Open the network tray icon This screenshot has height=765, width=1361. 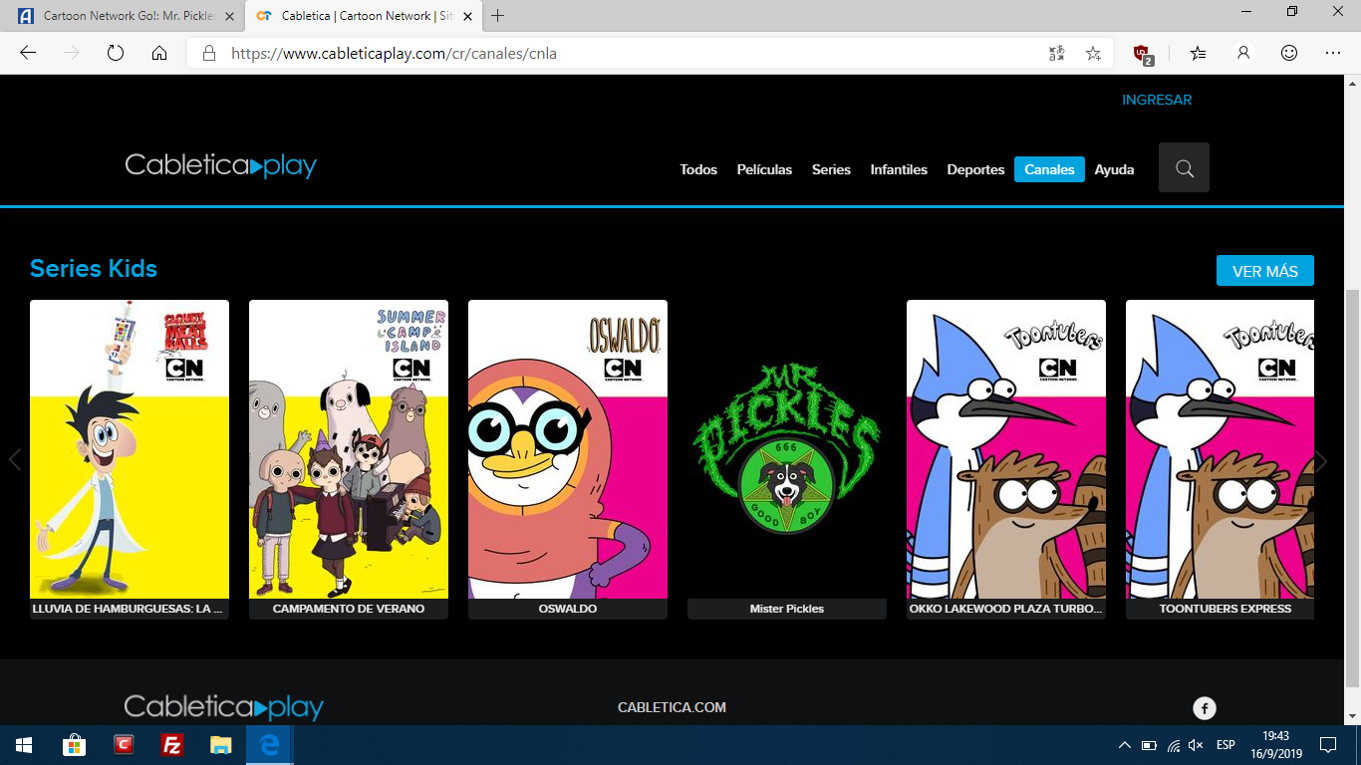pos(1173,745)
